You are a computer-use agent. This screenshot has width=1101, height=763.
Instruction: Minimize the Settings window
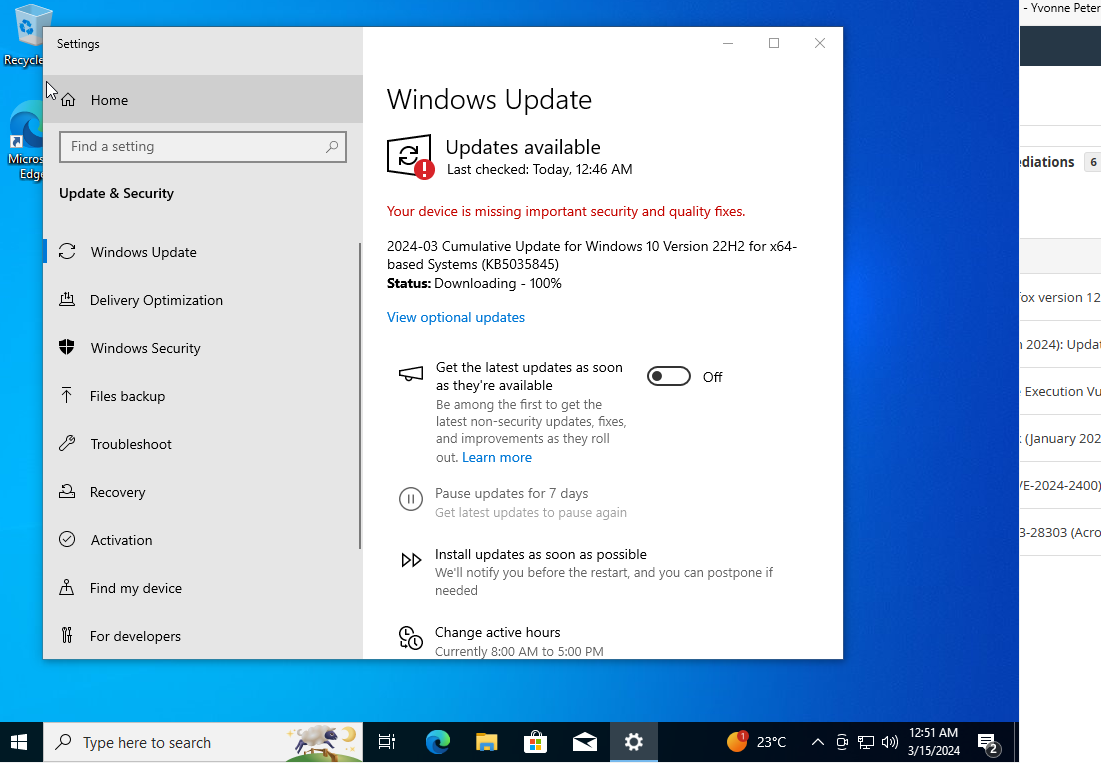pyautogui.click(x=728, y=44)
